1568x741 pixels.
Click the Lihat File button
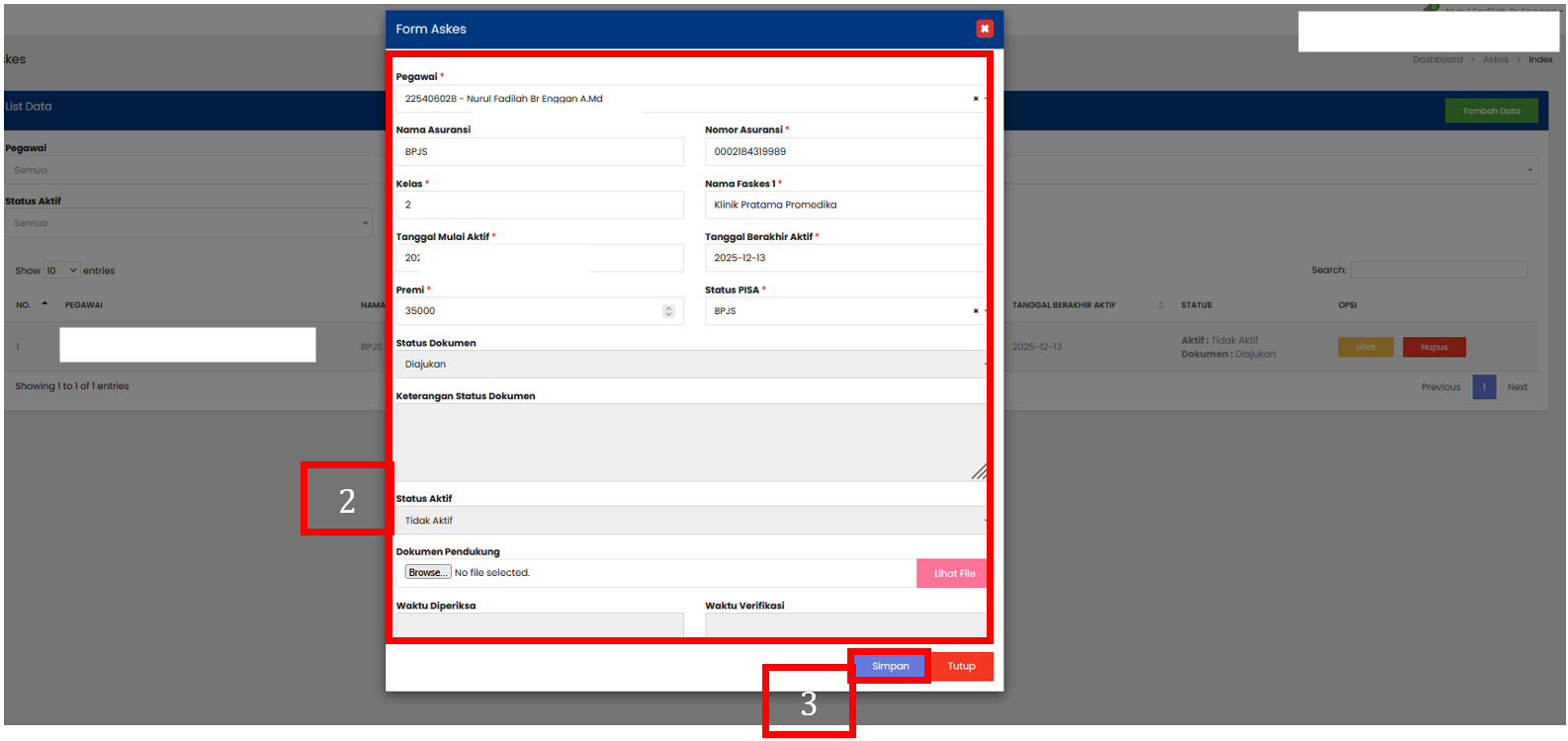(953, 573)
